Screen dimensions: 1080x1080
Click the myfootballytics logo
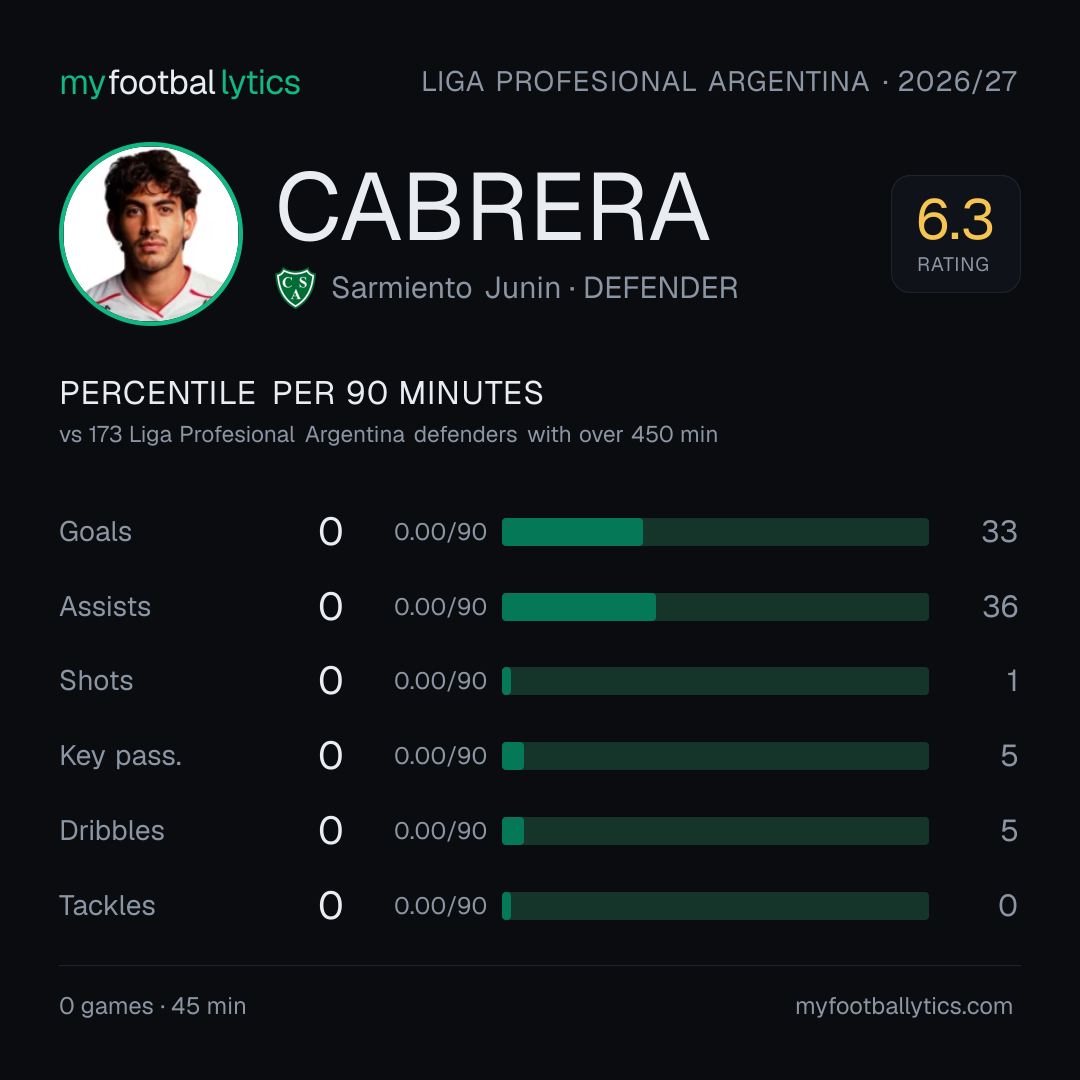point(180,83)
